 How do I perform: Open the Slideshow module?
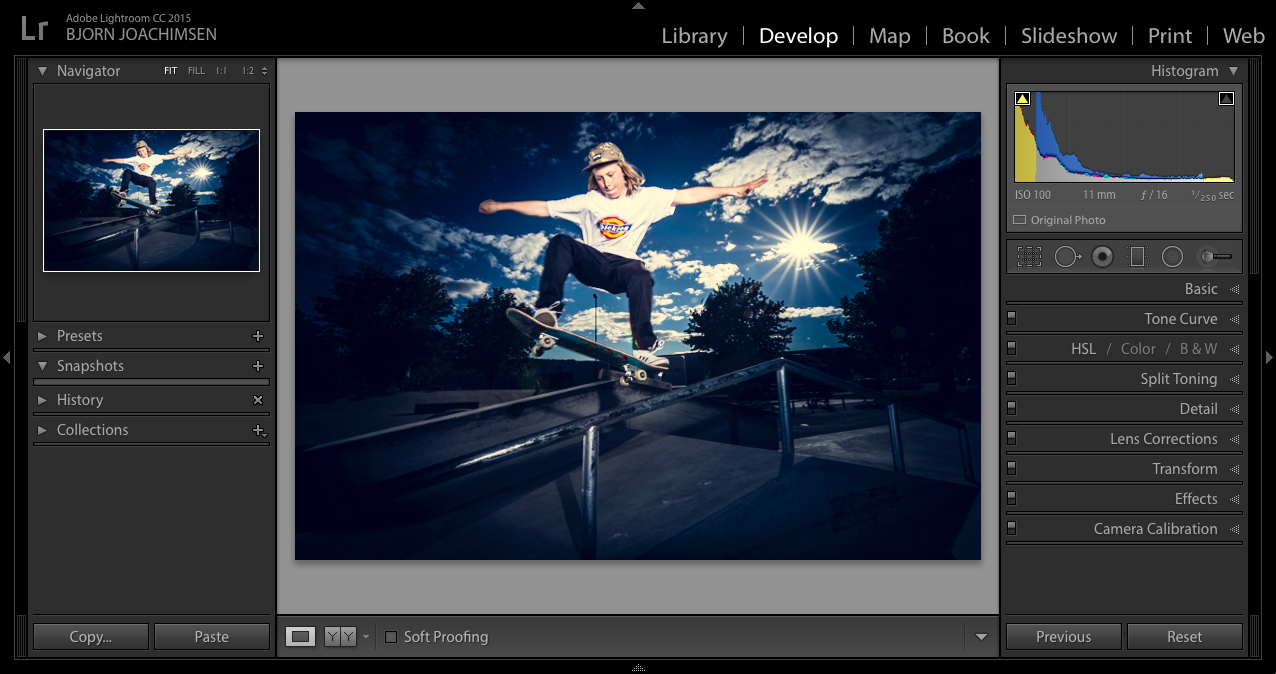coord(1069,36)
